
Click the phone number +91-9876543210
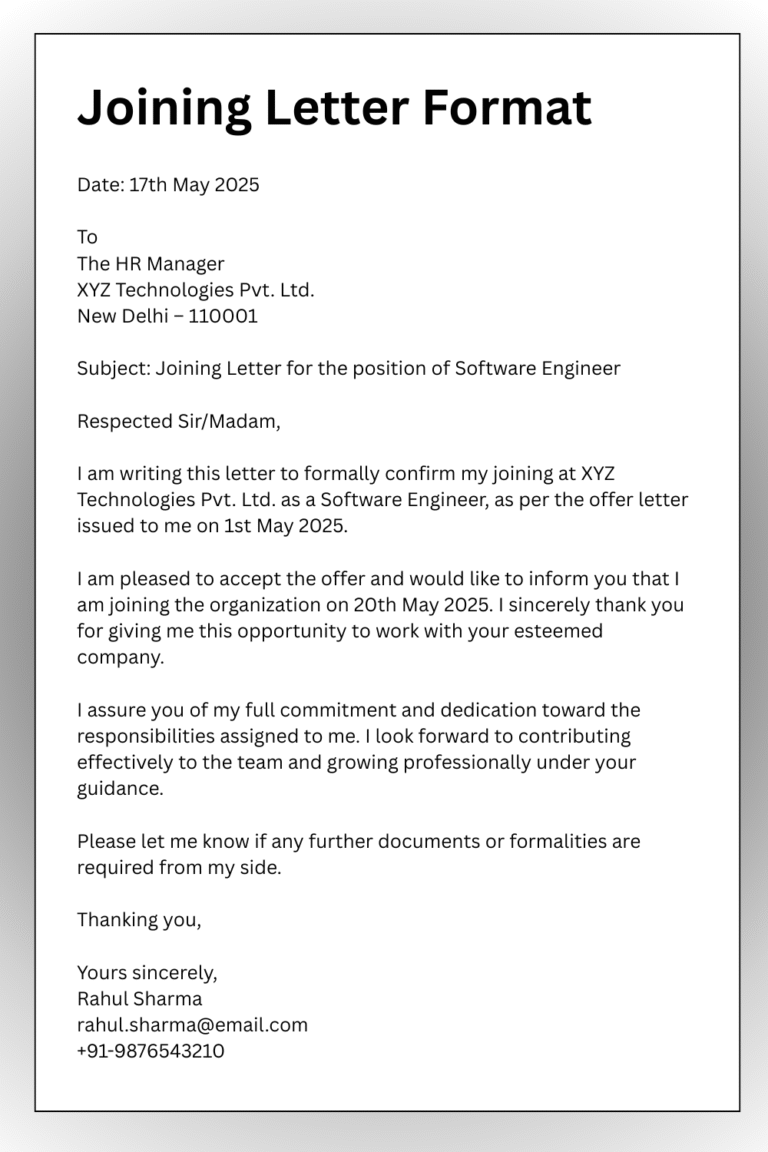click(151, 1051)
